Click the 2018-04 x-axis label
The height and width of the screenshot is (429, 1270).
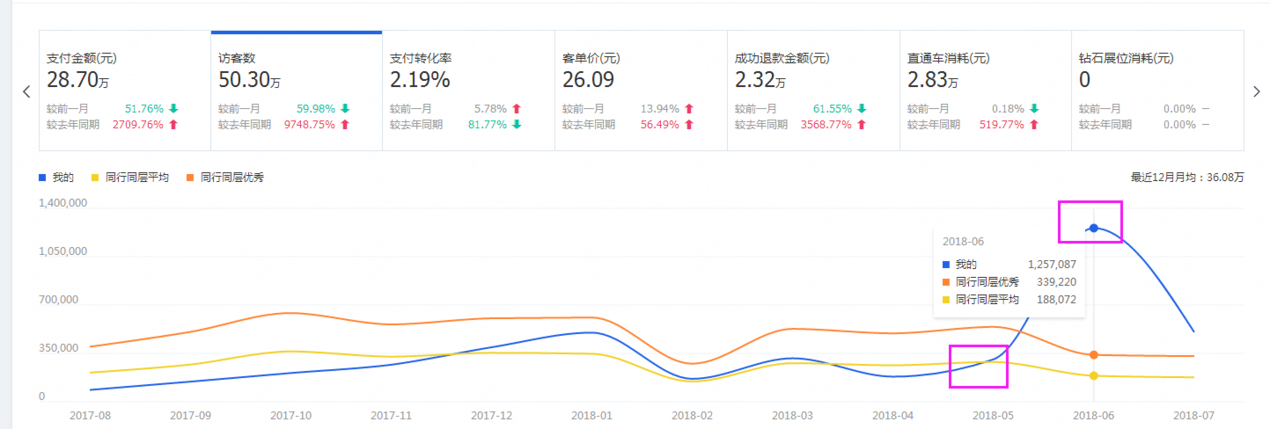click(893, 414)
